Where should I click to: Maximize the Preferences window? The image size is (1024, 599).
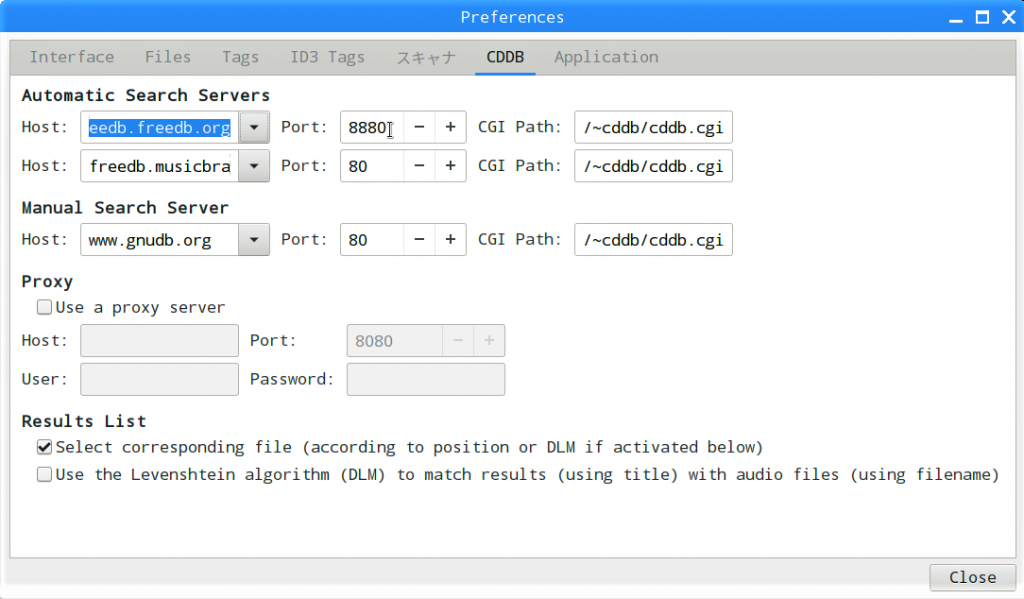click(x=982, y=17)
